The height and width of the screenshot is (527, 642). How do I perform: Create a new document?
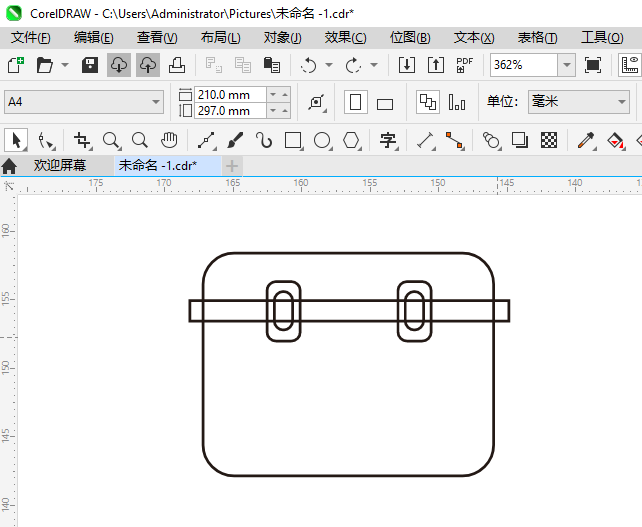click(16, 65)
